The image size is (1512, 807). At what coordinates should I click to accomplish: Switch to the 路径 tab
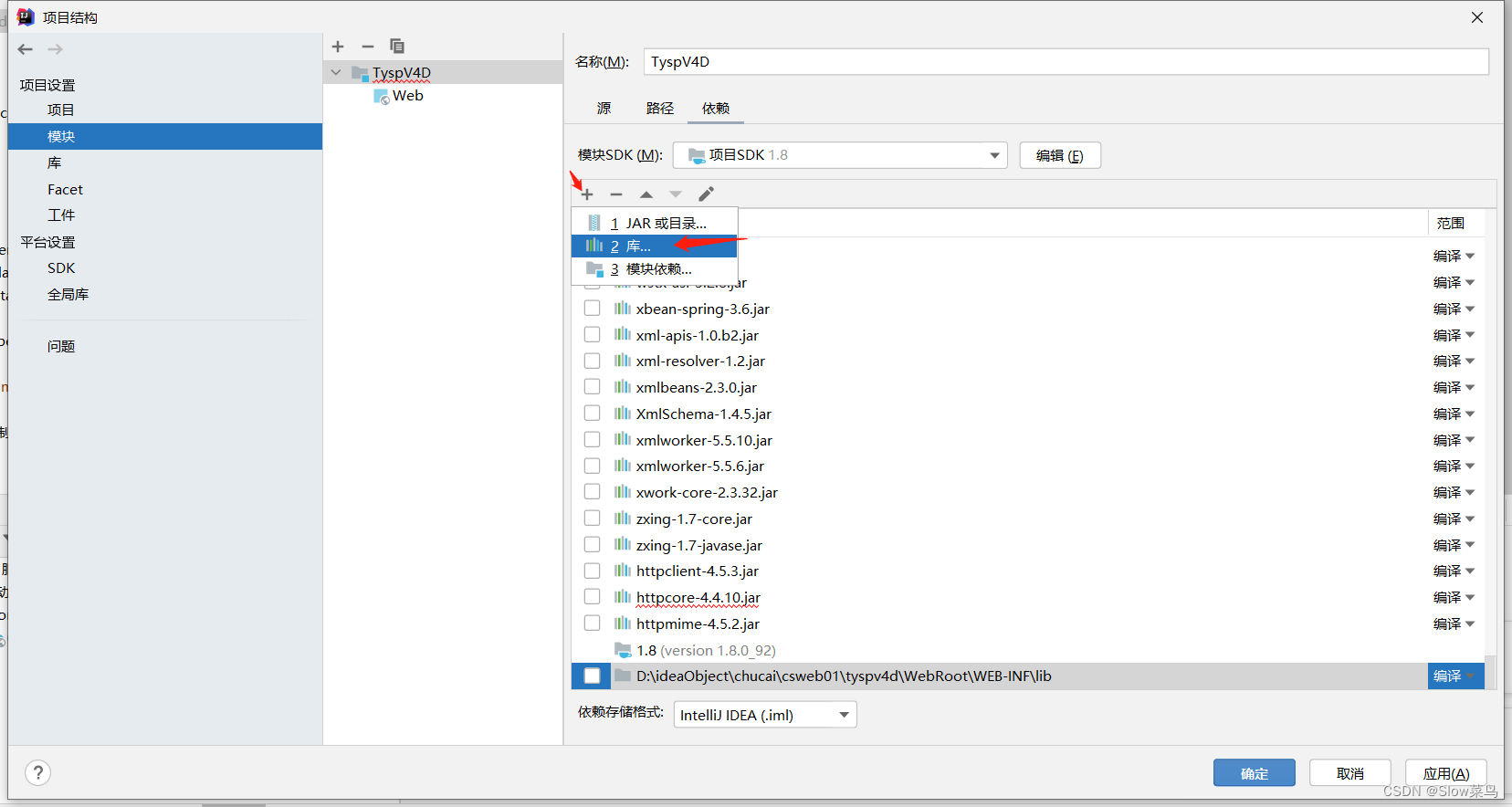tap(659, 109)
